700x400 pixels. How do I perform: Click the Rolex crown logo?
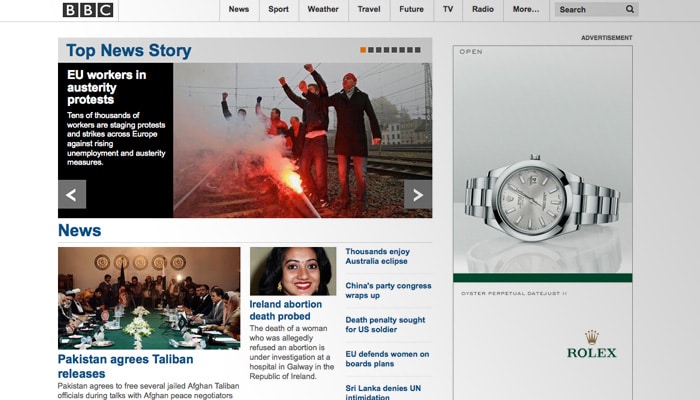pos(591,336)
